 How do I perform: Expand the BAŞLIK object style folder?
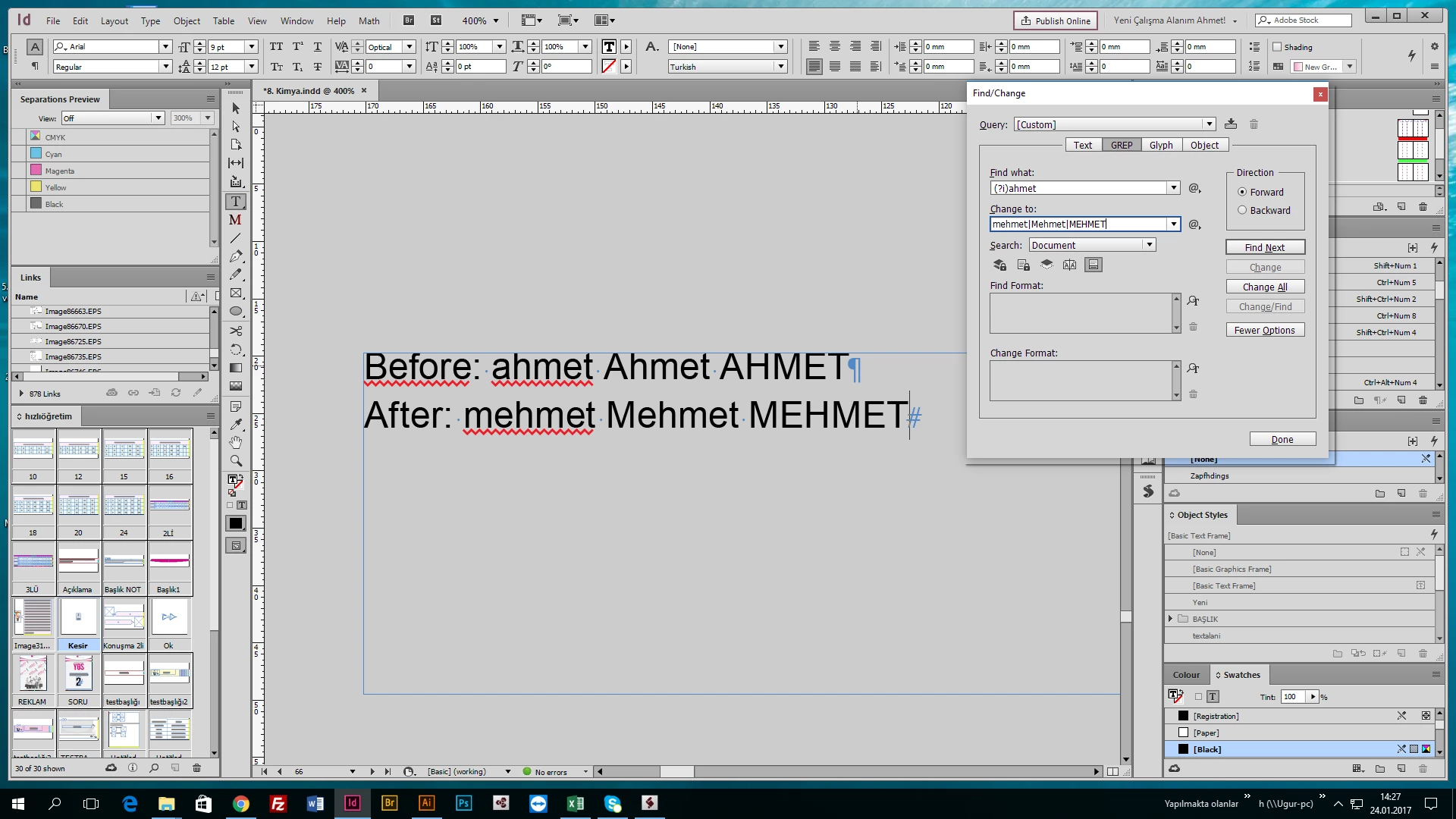tap(1171, 619)
